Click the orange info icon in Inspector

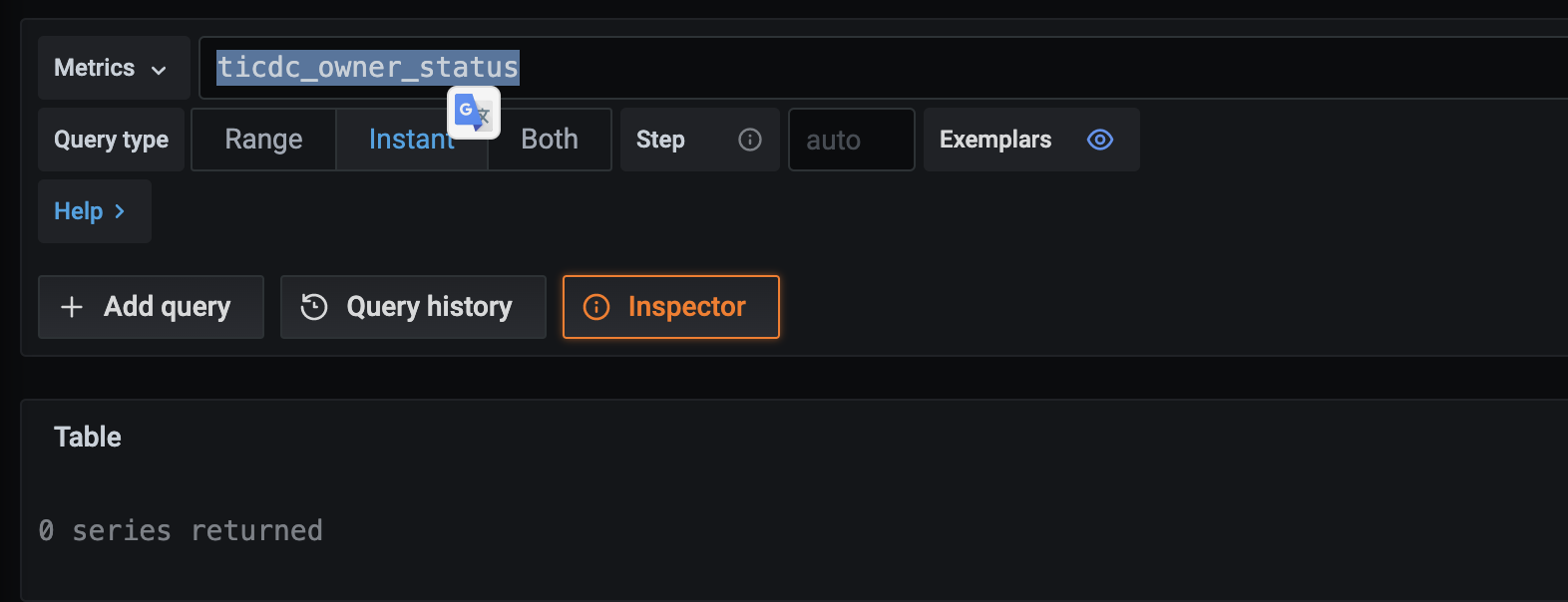(596, 307)
